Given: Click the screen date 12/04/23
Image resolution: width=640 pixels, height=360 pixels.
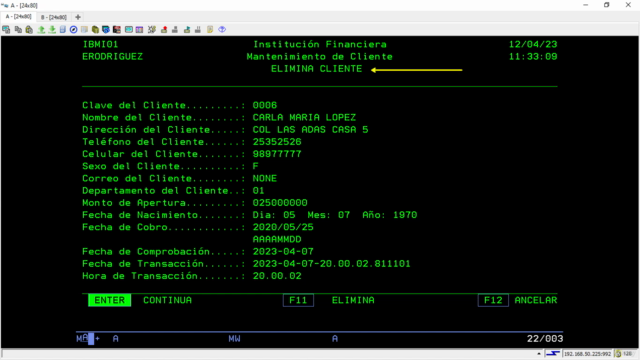Looking at the screenshot, I should [533, 44].
